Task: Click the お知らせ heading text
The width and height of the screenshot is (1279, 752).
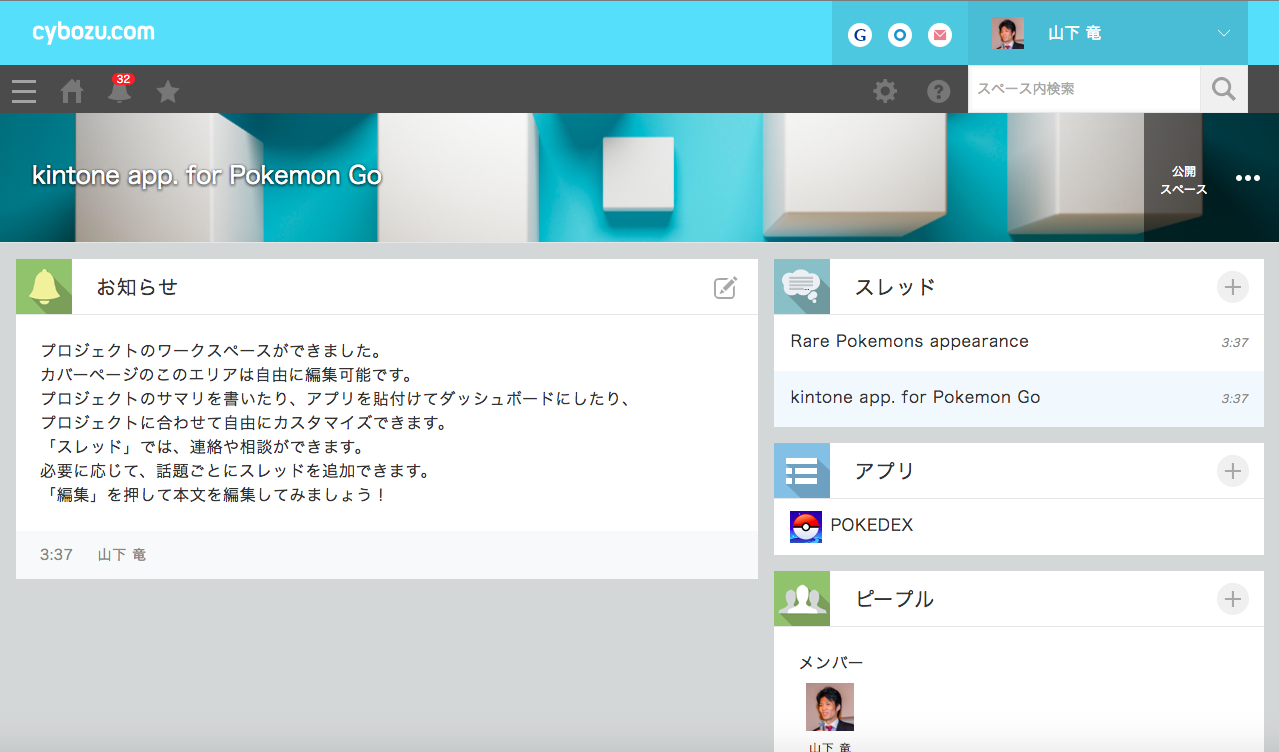Action: pos(137,287)
